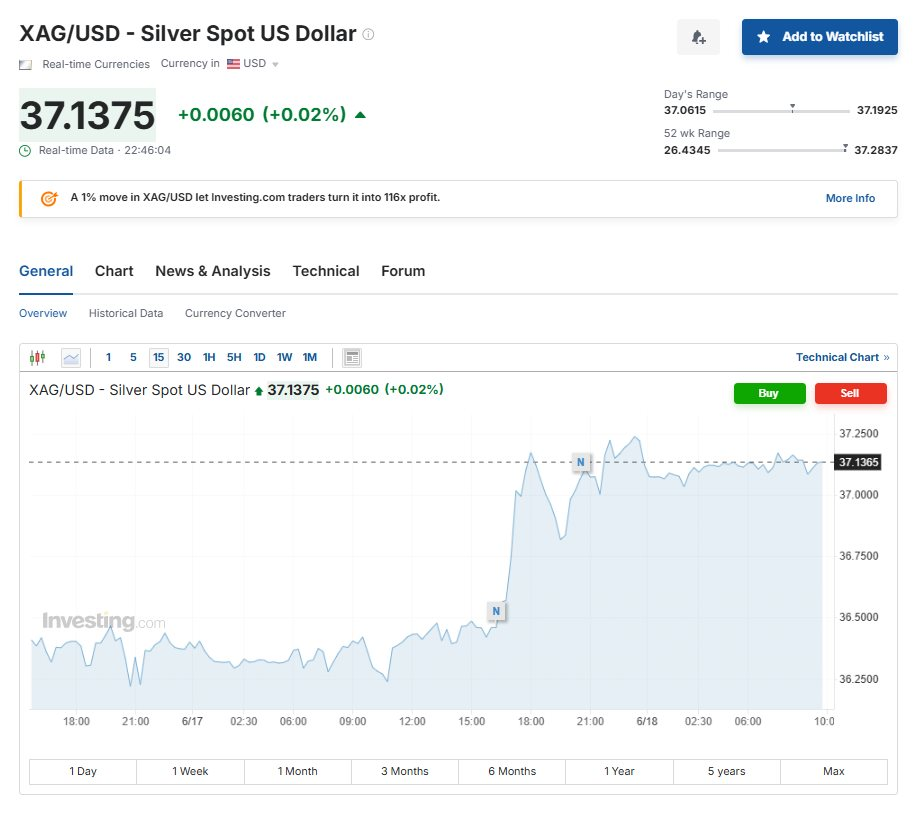
Task: Open the chart data table view icon
Action: (x=352, y=357)
